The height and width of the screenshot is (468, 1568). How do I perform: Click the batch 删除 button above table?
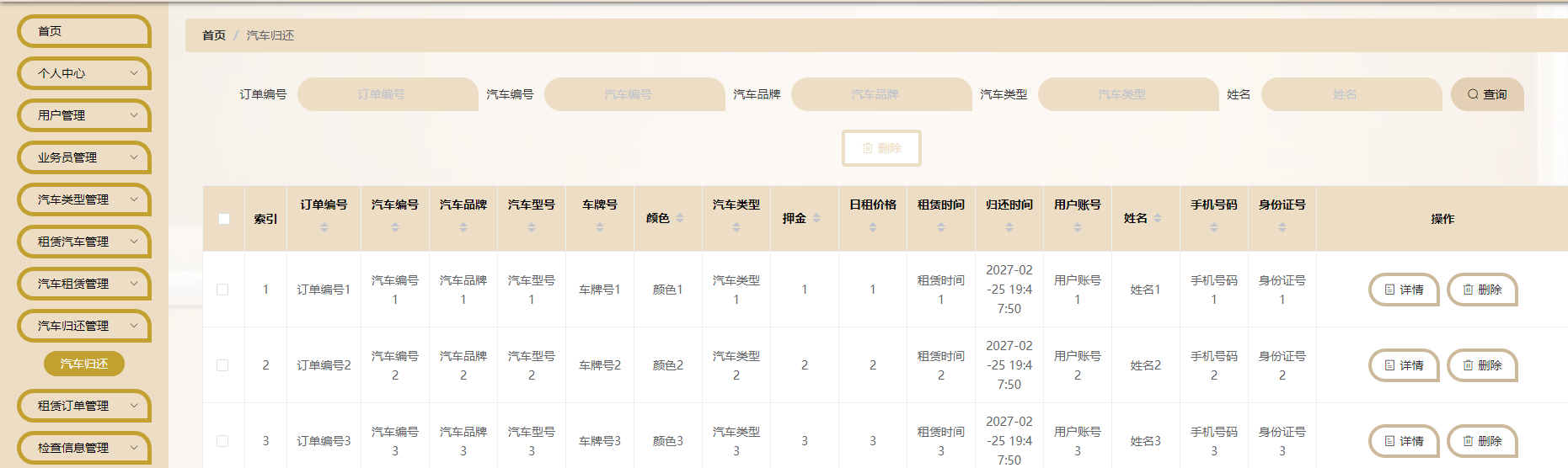pos(881,148)
